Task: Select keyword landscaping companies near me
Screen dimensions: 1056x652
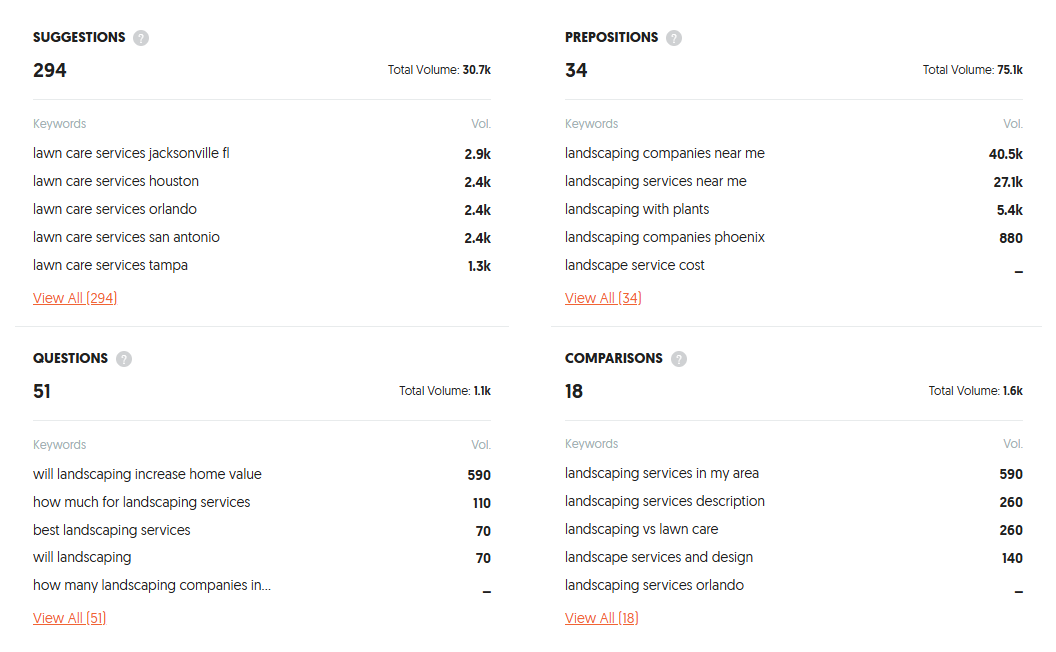Action: (664, 154)
